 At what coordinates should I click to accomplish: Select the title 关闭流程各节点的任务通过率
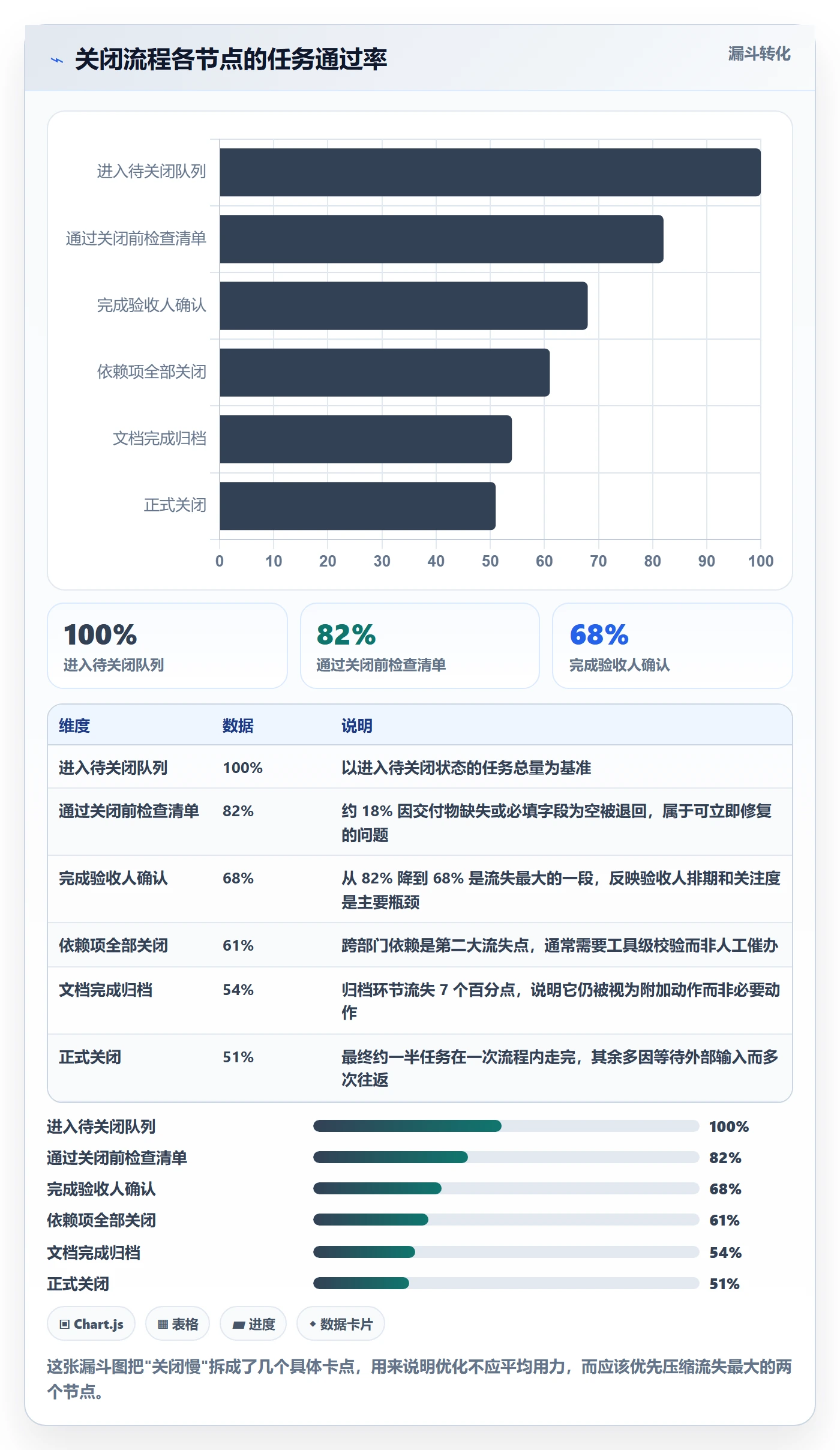pyautogui.click(x=231, y=59)
